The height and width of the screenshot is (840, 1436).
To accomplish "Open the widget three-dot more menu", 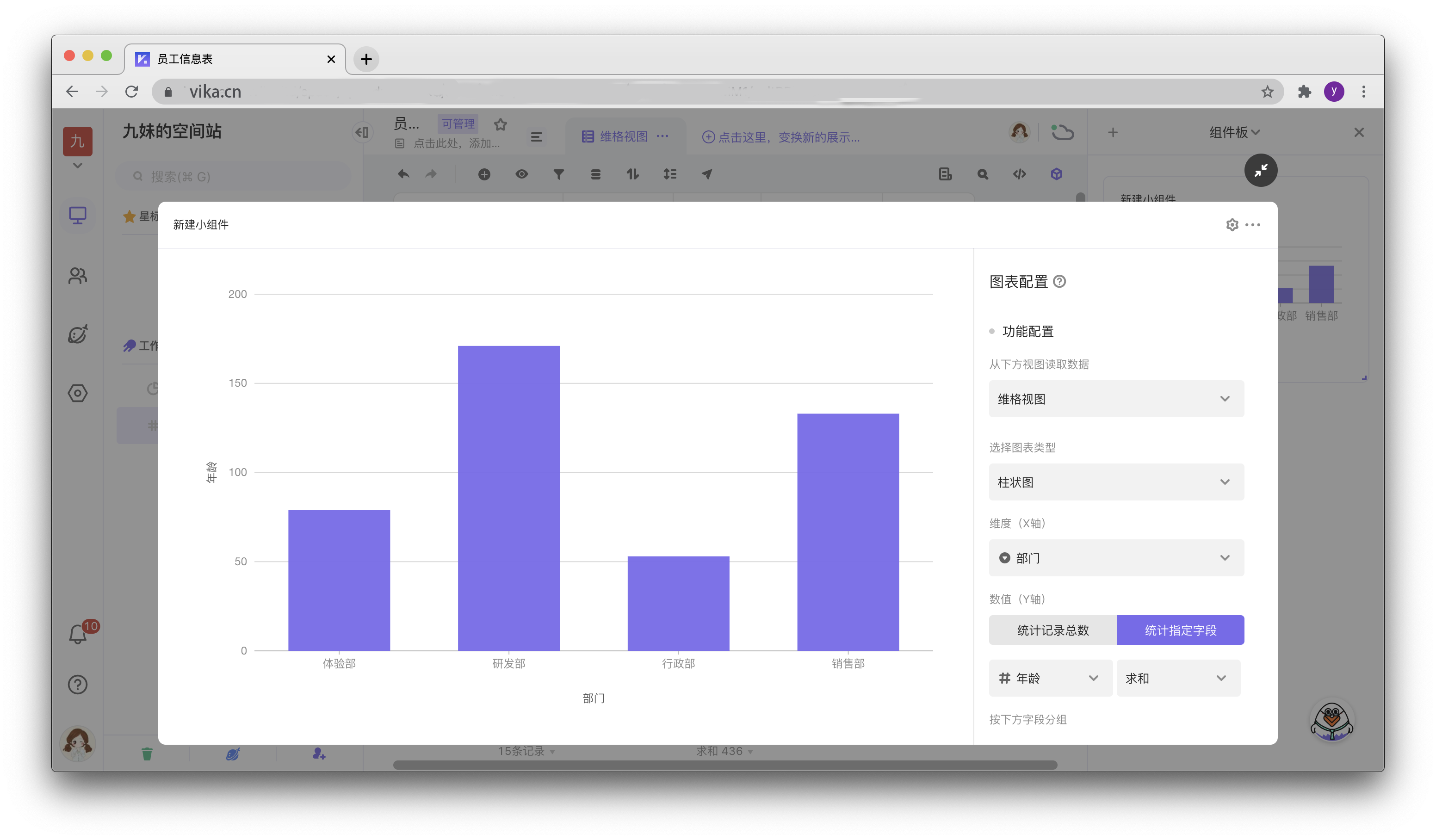I will tap(1252, 224).
